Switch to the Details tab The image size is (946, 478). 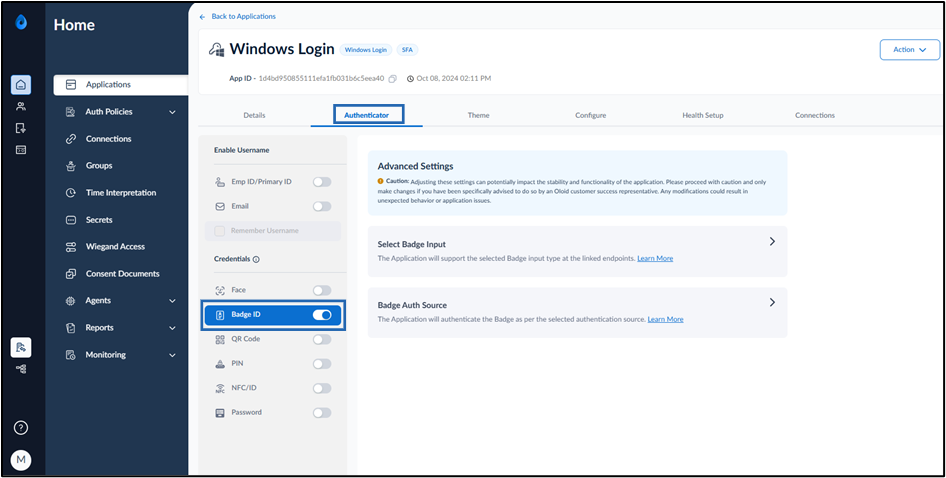254,115
